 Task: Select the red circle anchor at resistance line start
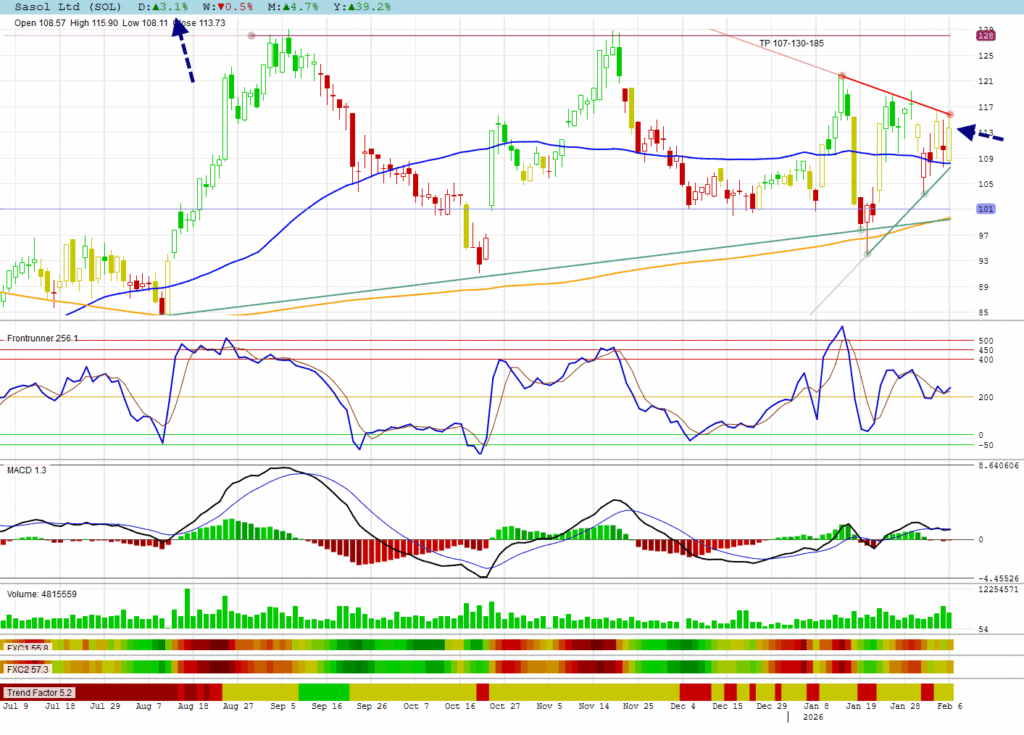[x=251, y=35]
